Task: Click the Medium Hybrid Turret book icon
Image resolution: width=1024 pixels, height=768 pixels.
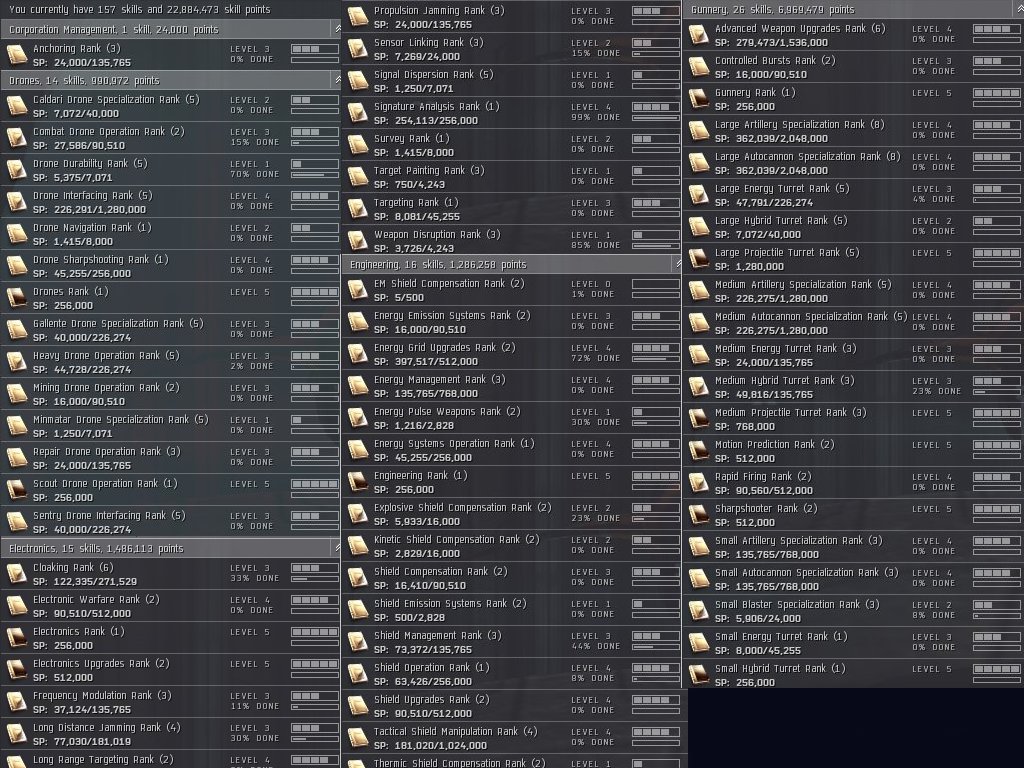Action: coord(698,387)
